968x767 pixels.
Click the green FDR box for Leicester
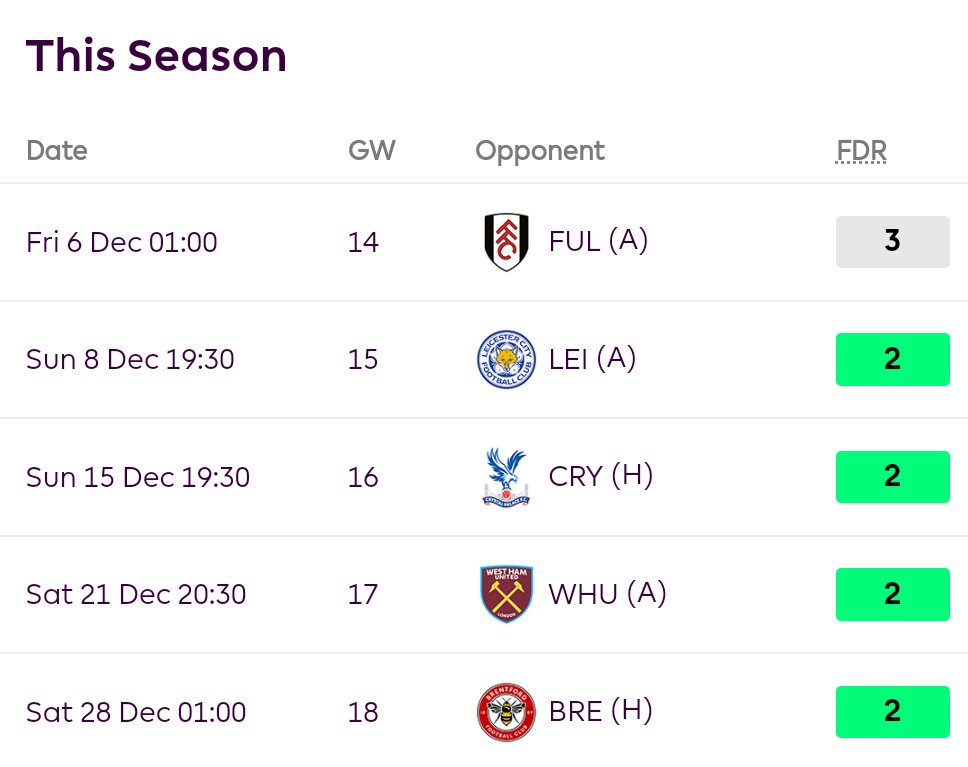pyautogui.click(x=892, y=359)
